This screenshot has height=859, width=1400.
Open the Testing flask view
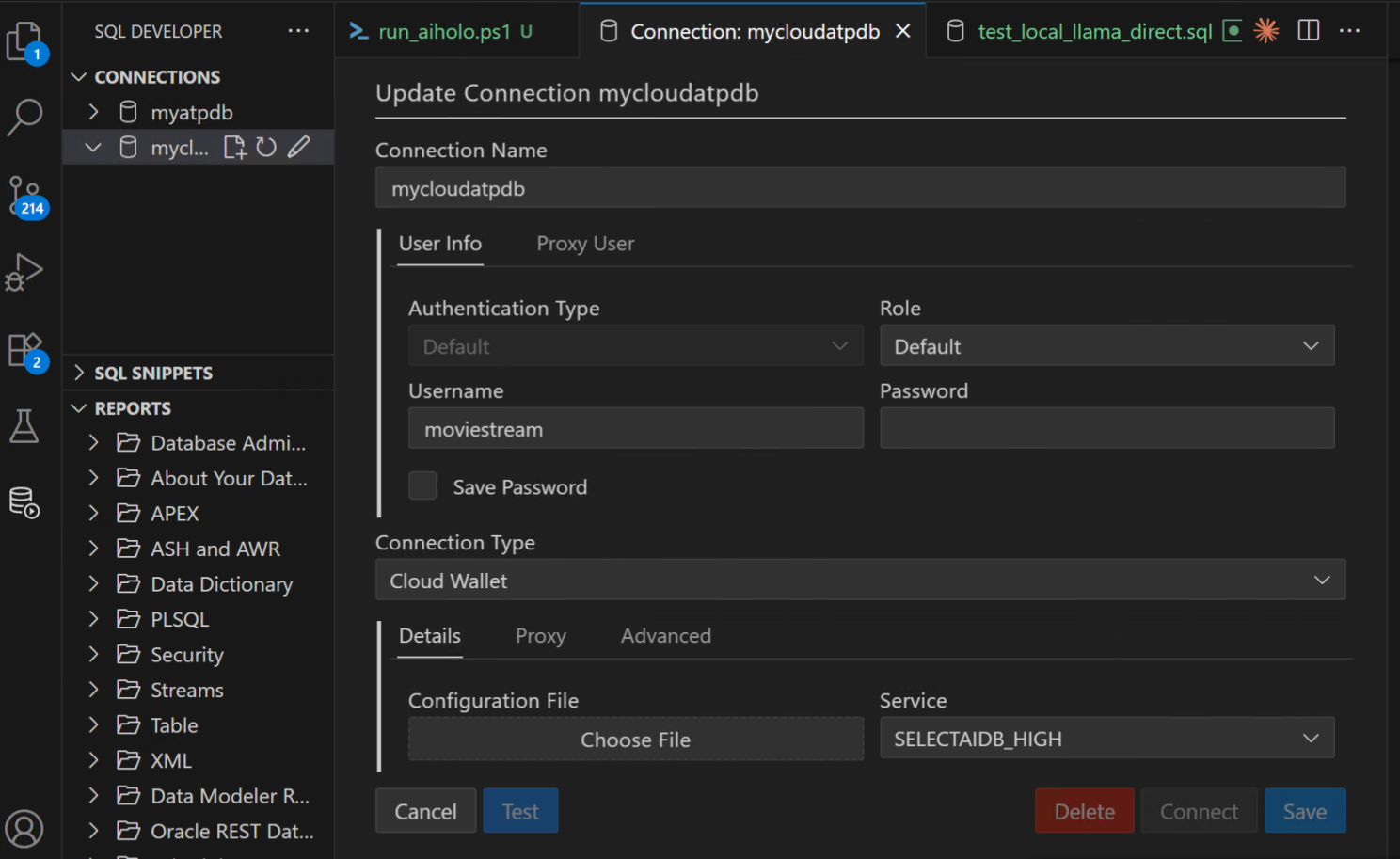point(25,425)
